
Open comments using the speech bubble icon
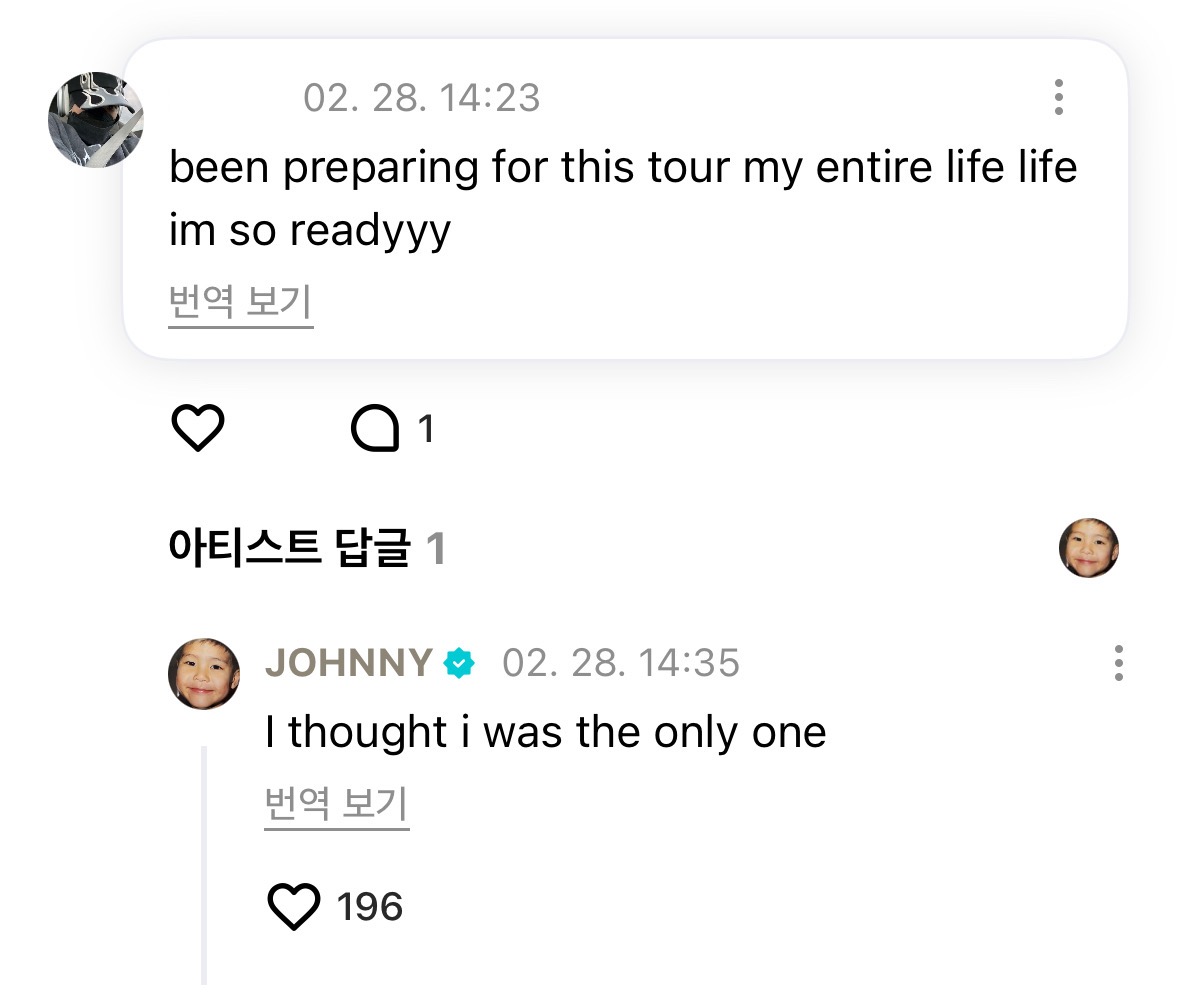point(374,428)
